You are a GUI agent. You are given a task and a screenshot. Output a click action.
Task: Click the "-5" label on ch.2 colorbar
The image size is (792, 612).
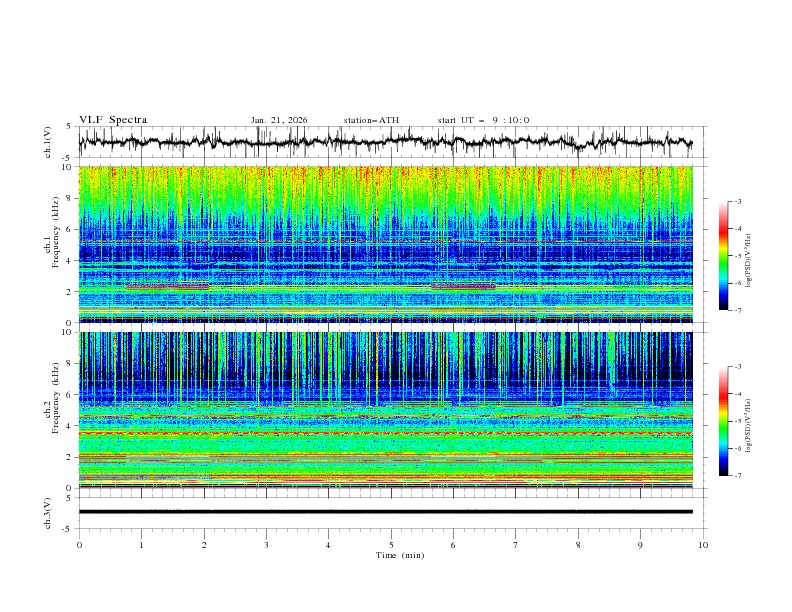[x=738, y=421]
